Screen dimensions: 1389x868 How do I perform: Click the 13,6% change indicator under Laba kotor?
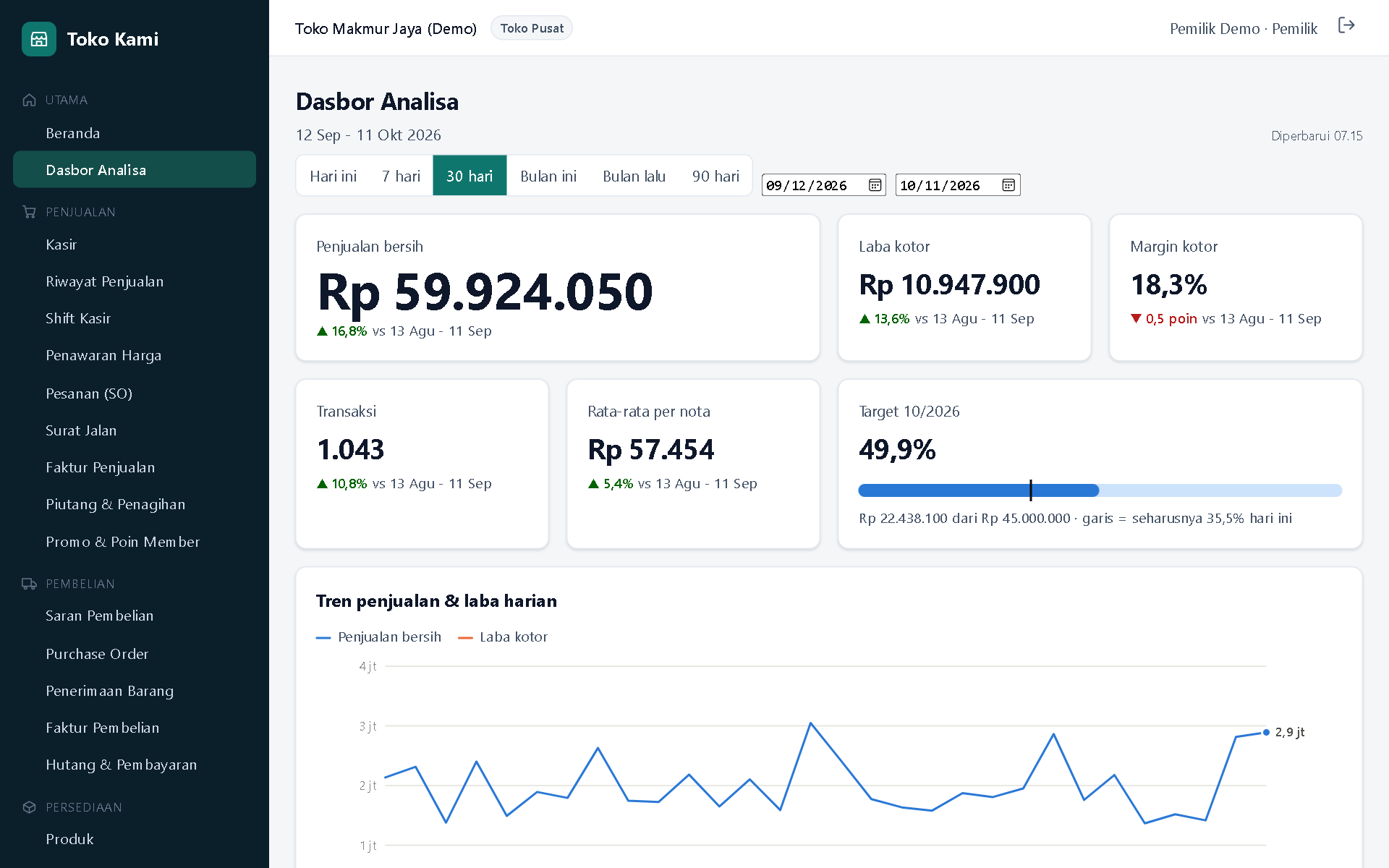pos(884,319)
